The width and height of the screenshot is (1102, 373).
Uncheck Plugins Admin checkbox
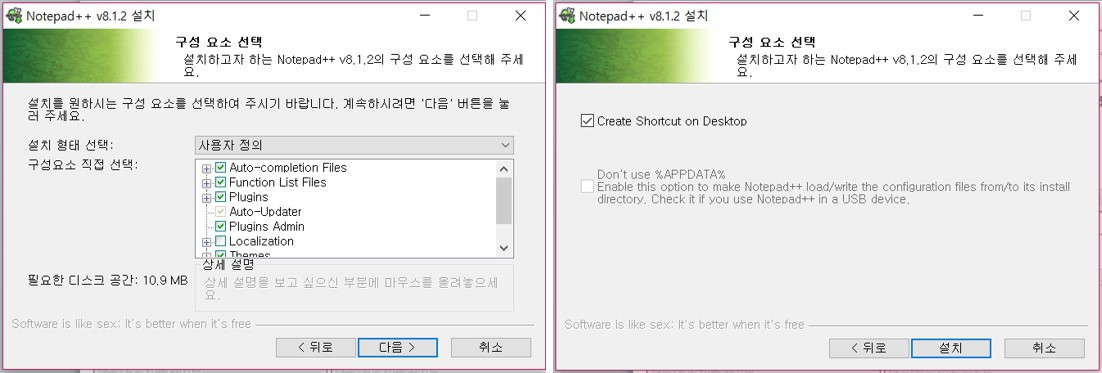coord(220,226)
